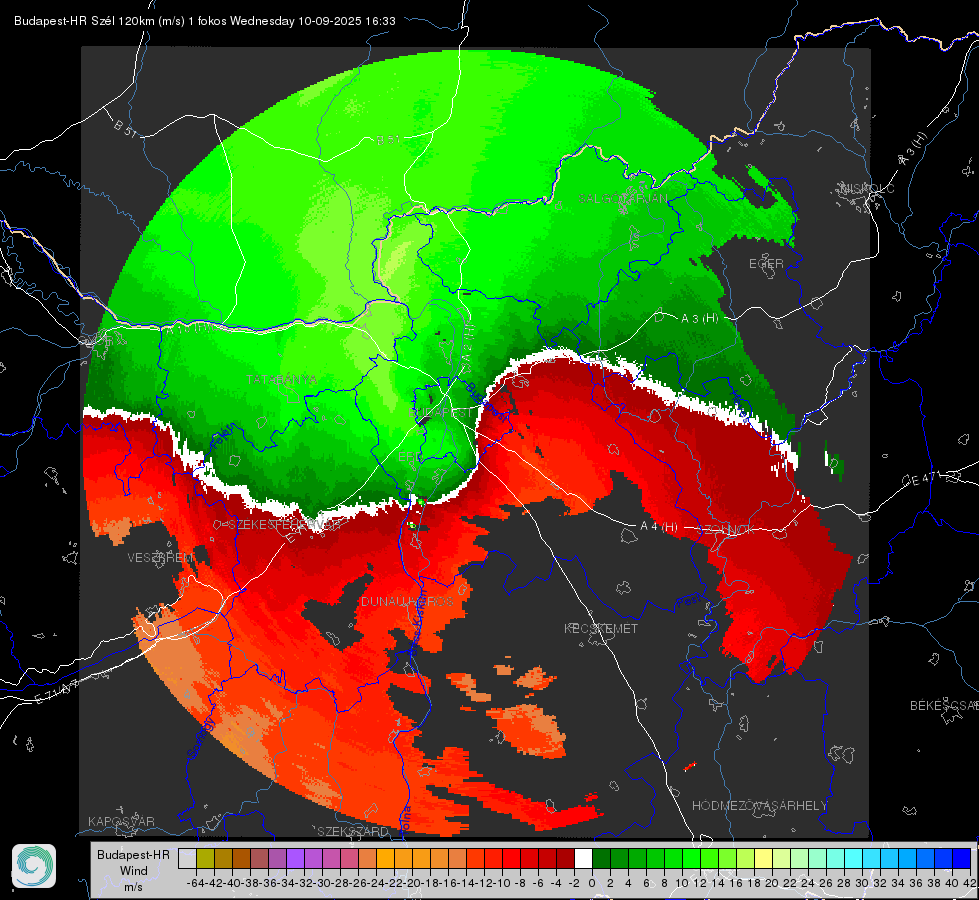Click the KECSKEMÉT city label
Viewport: 979px width, 900px height.
[x=601, y=628]
